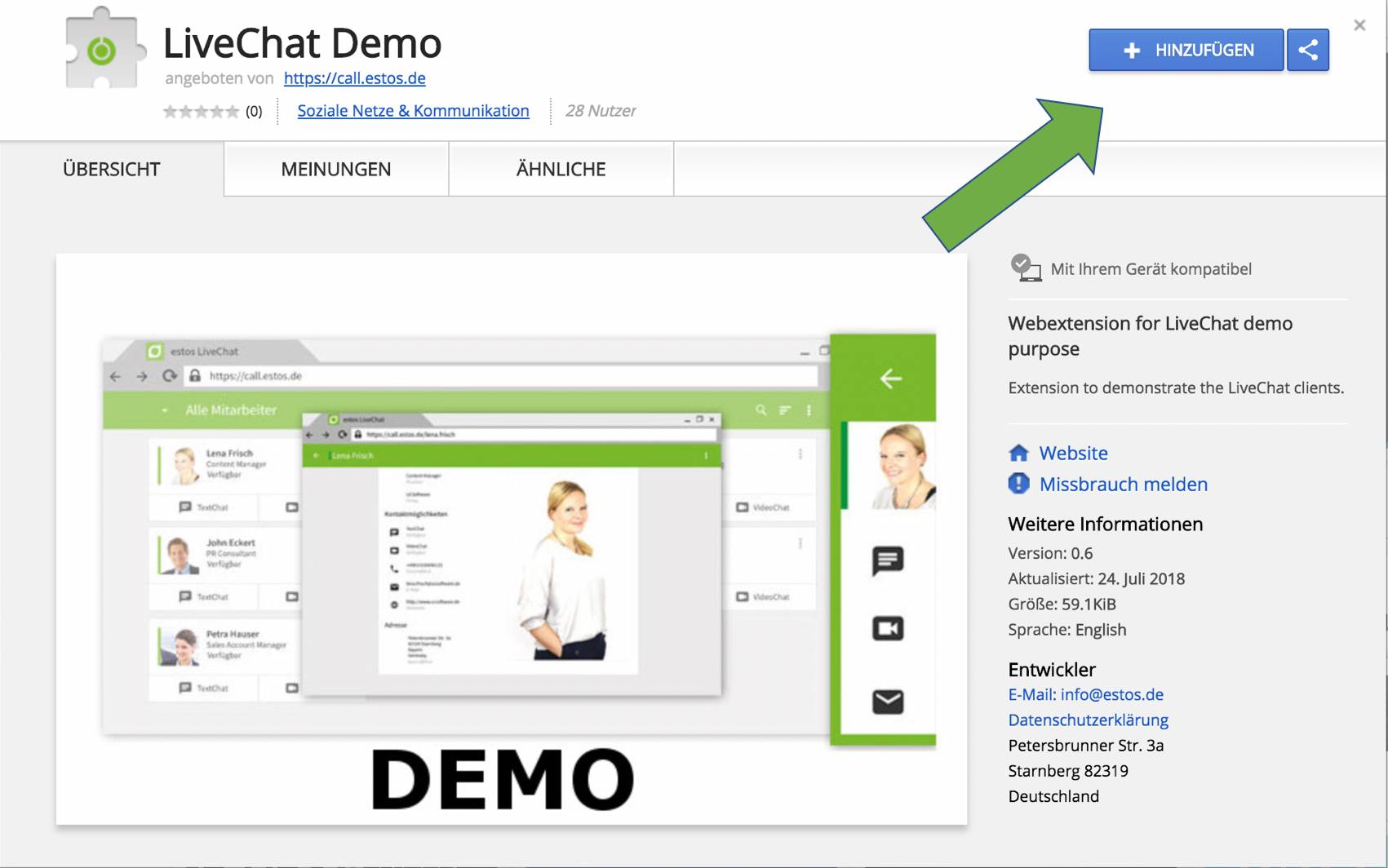Click the LiveChat Demo title
This screenshot has height=868, width=1388.
click(302, 43)
